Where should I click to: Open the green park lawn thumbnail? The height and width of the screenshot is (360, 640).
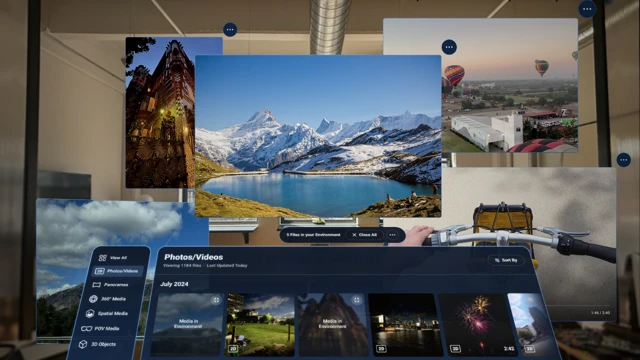tap(261, 325)
